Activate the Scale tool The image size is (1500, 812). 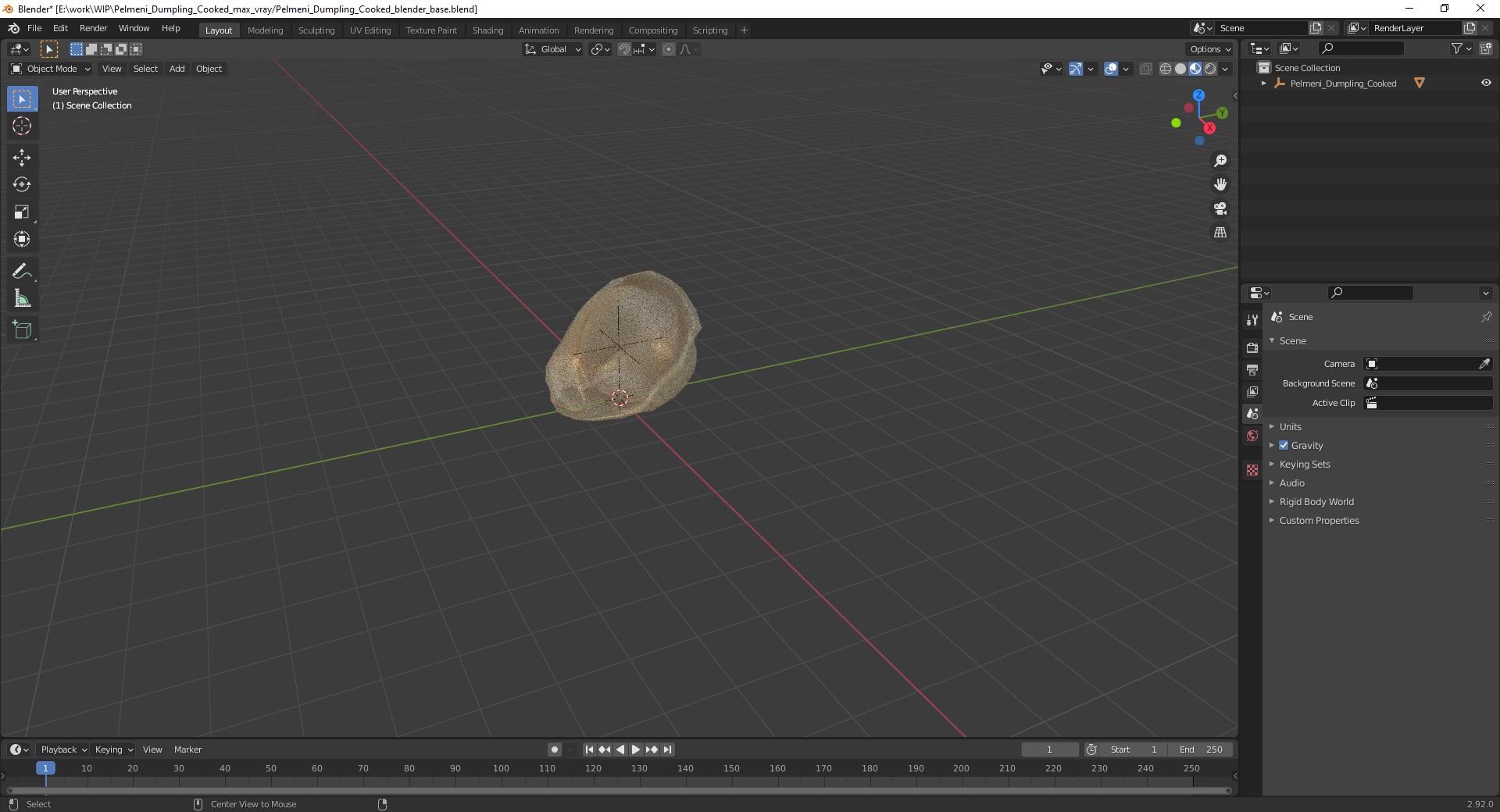point(22,212)
